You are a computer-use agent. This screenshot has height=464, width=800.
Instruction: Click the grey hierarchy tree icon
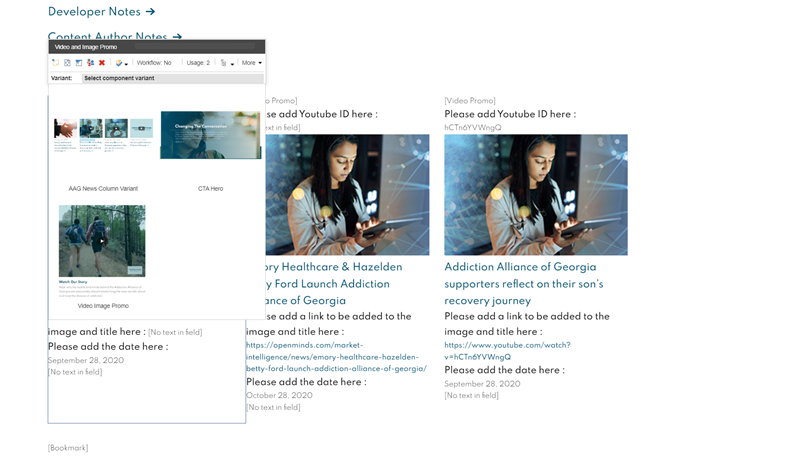click(223, 63)
